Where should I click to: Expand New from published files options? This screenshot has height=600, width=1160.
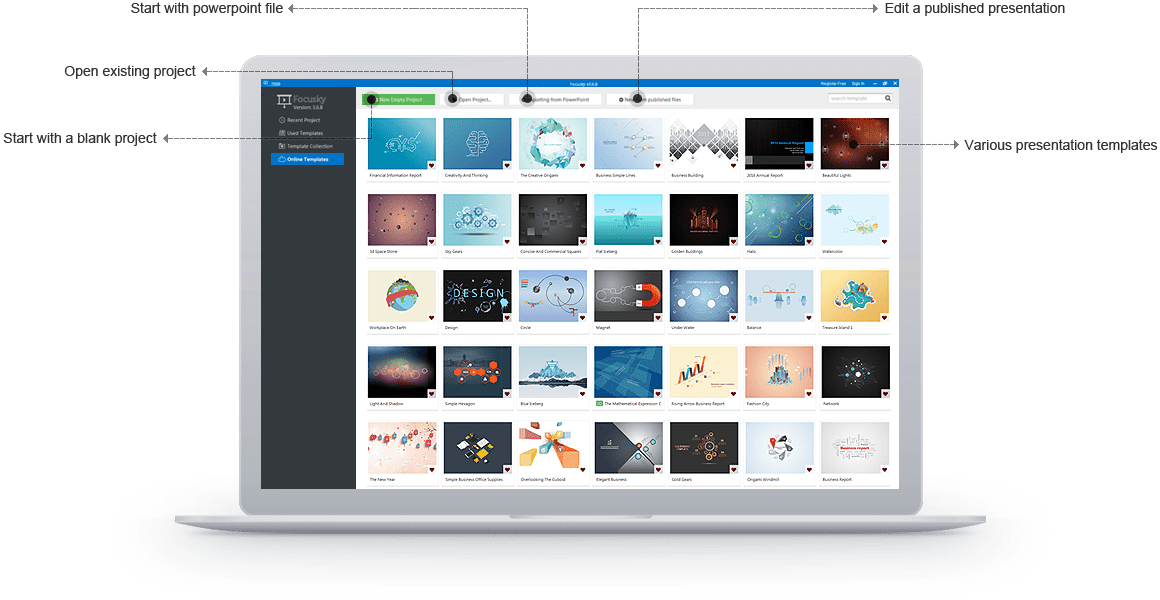(x=650, y=98)
